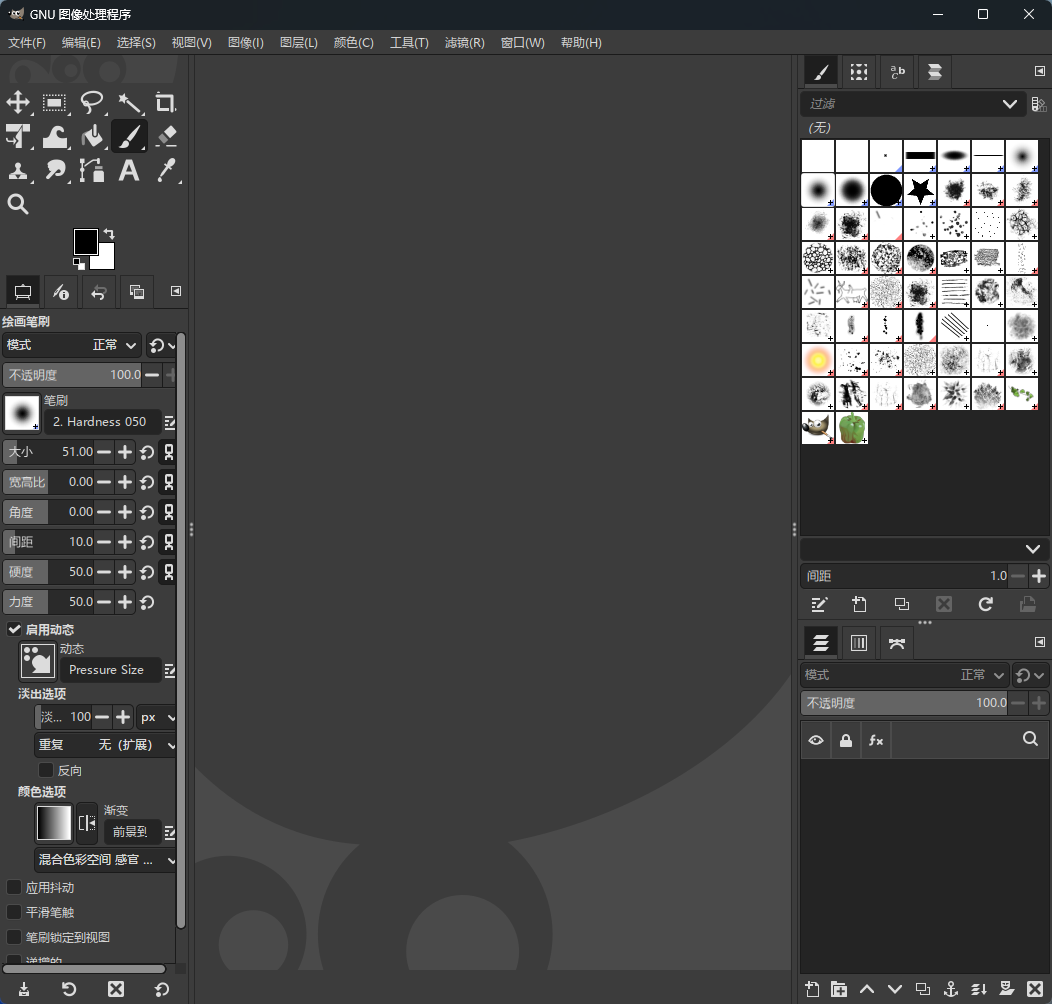1052x1004 pixels.
Task: Select the green pepper brush
Action: click(852, 428)
